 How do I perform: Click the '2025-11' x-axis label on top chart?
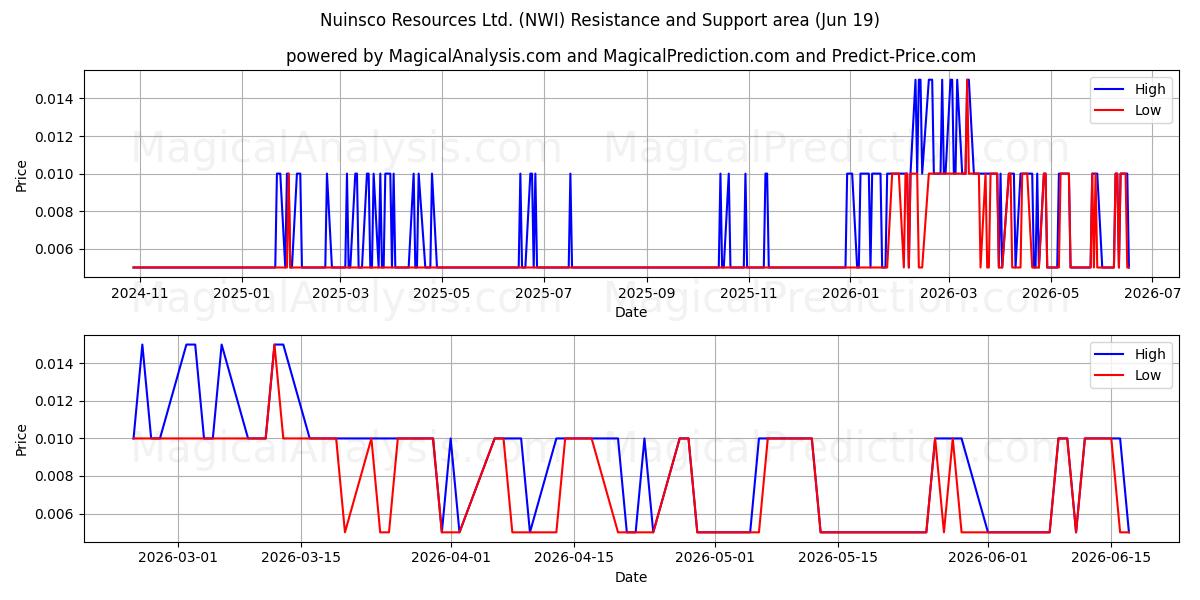(748, 293)
